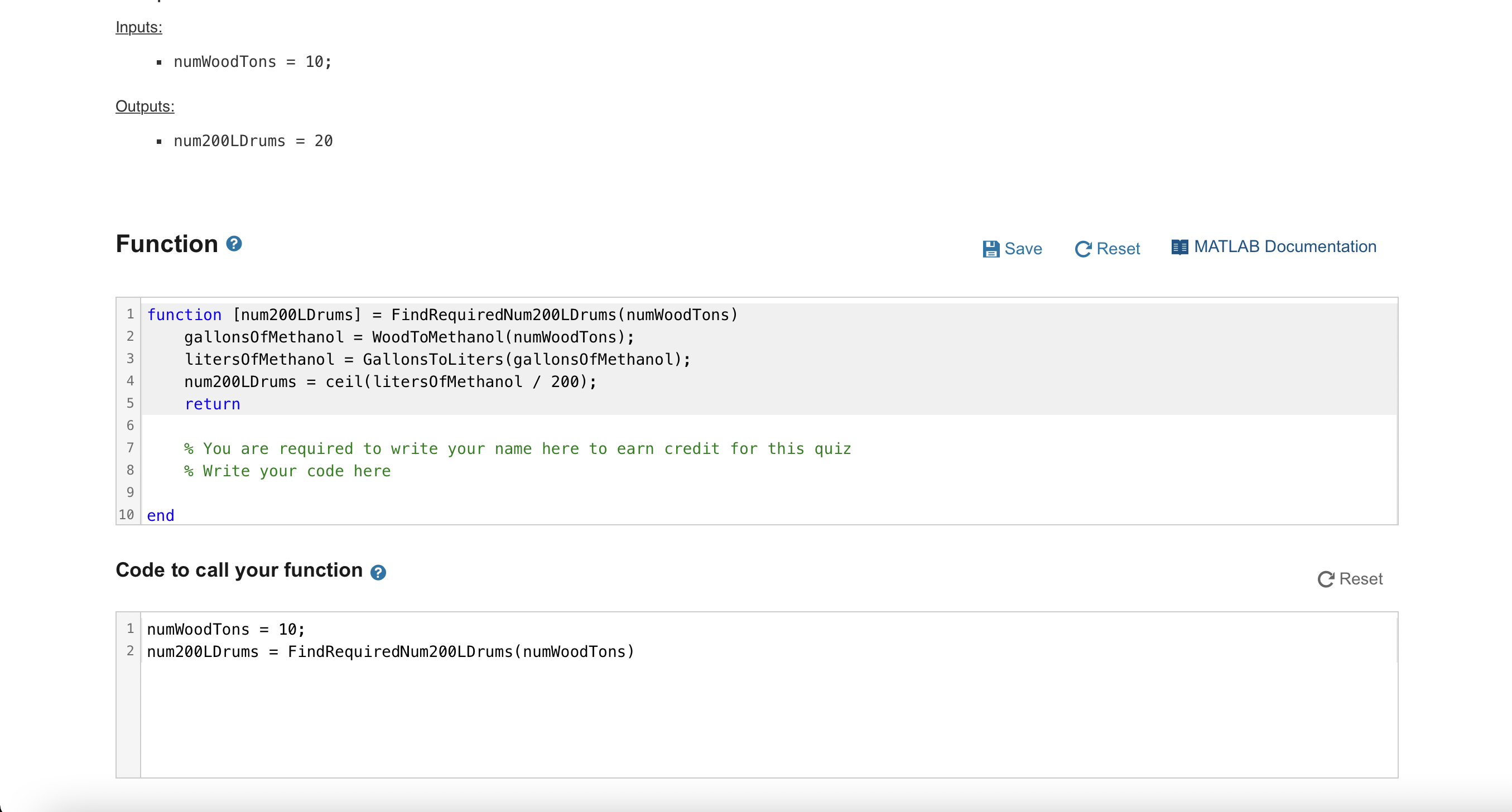Click the ceil(litersOfMethanol / 200) line
Screen dimensions: 1512x812
390,381
